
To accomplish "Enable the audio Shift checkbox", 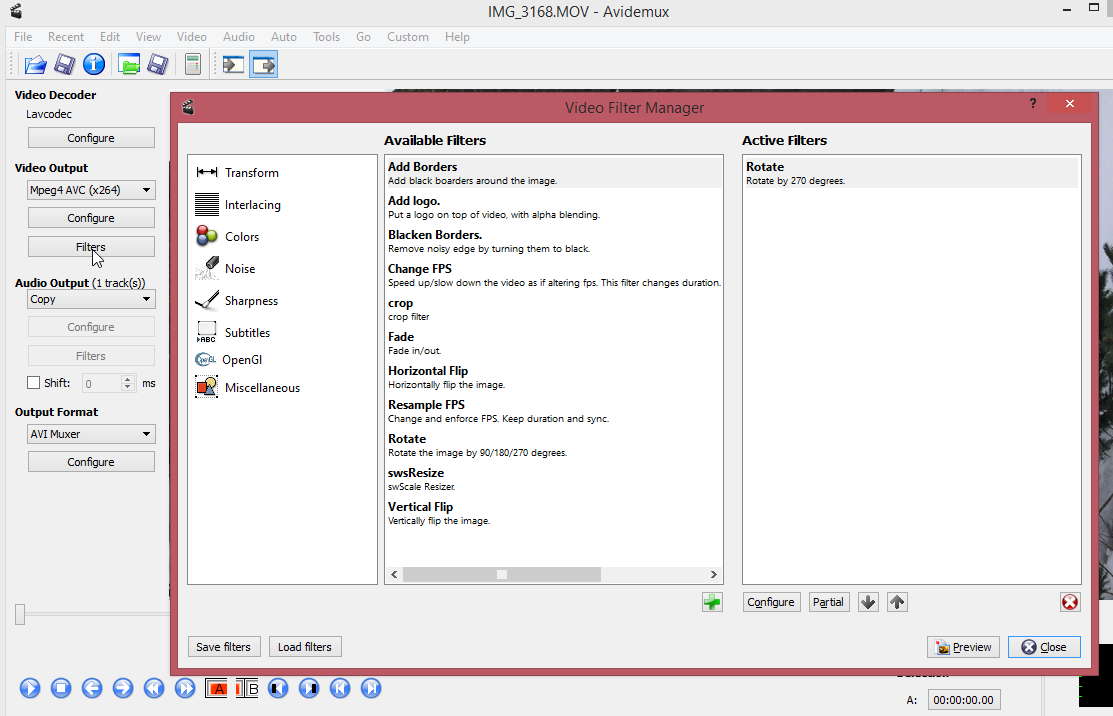I will tap(33, 382).
